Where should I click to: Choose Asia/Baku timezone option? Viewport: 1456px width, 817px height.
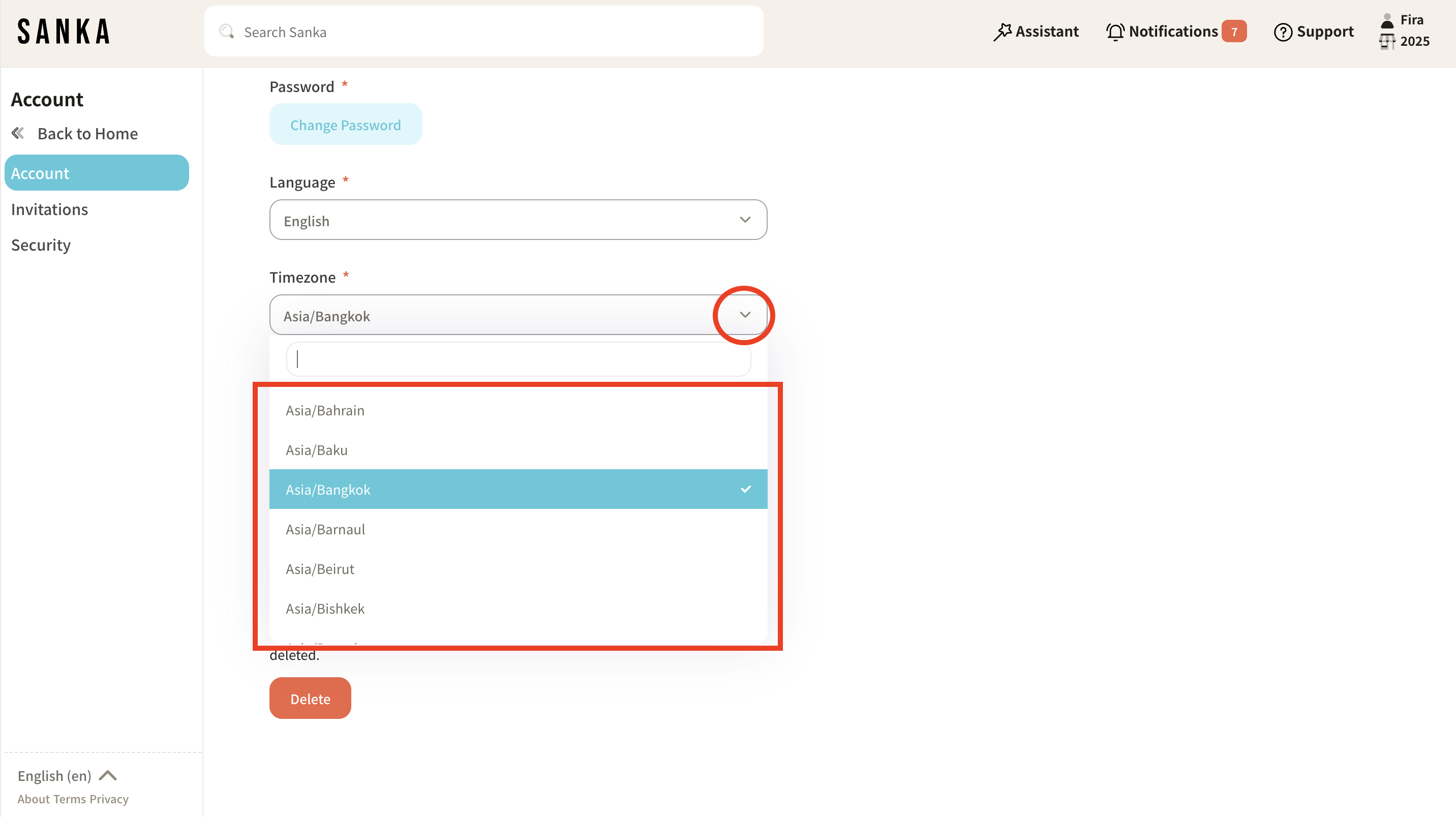(317, 450)
